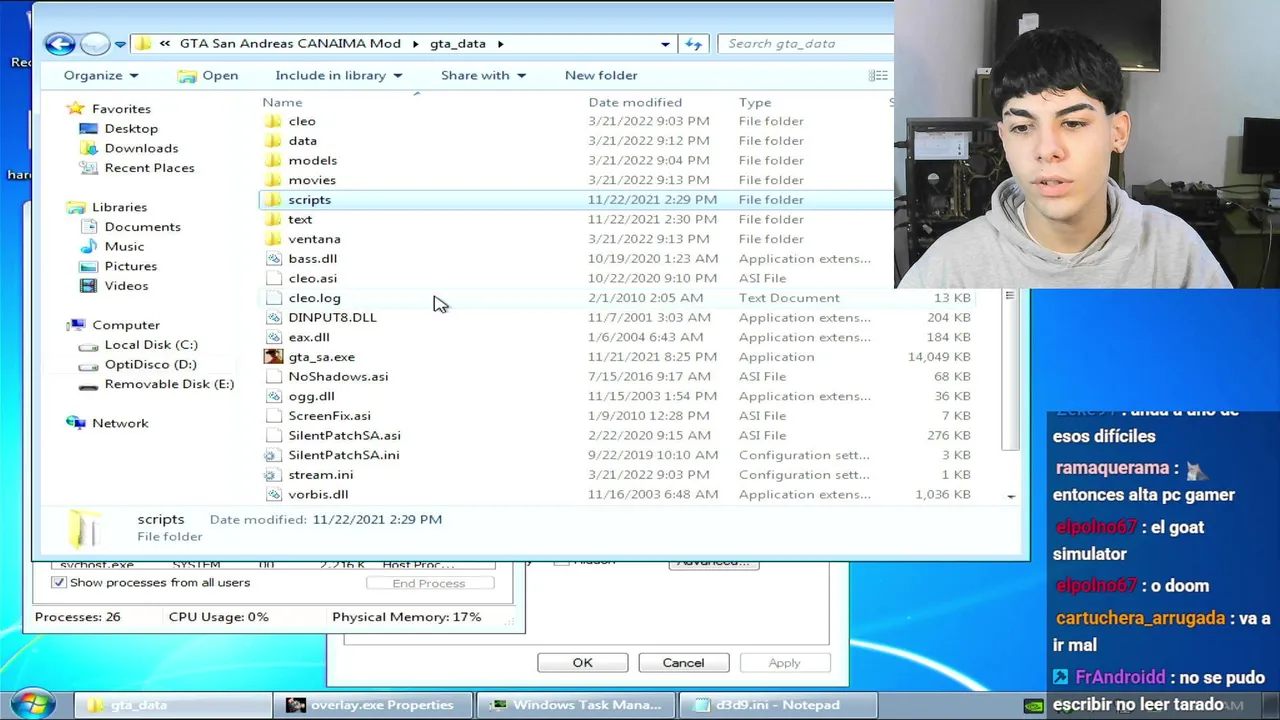Click OK in the properties dialog
The image size is (1280, 720).
tap(582, 663)
